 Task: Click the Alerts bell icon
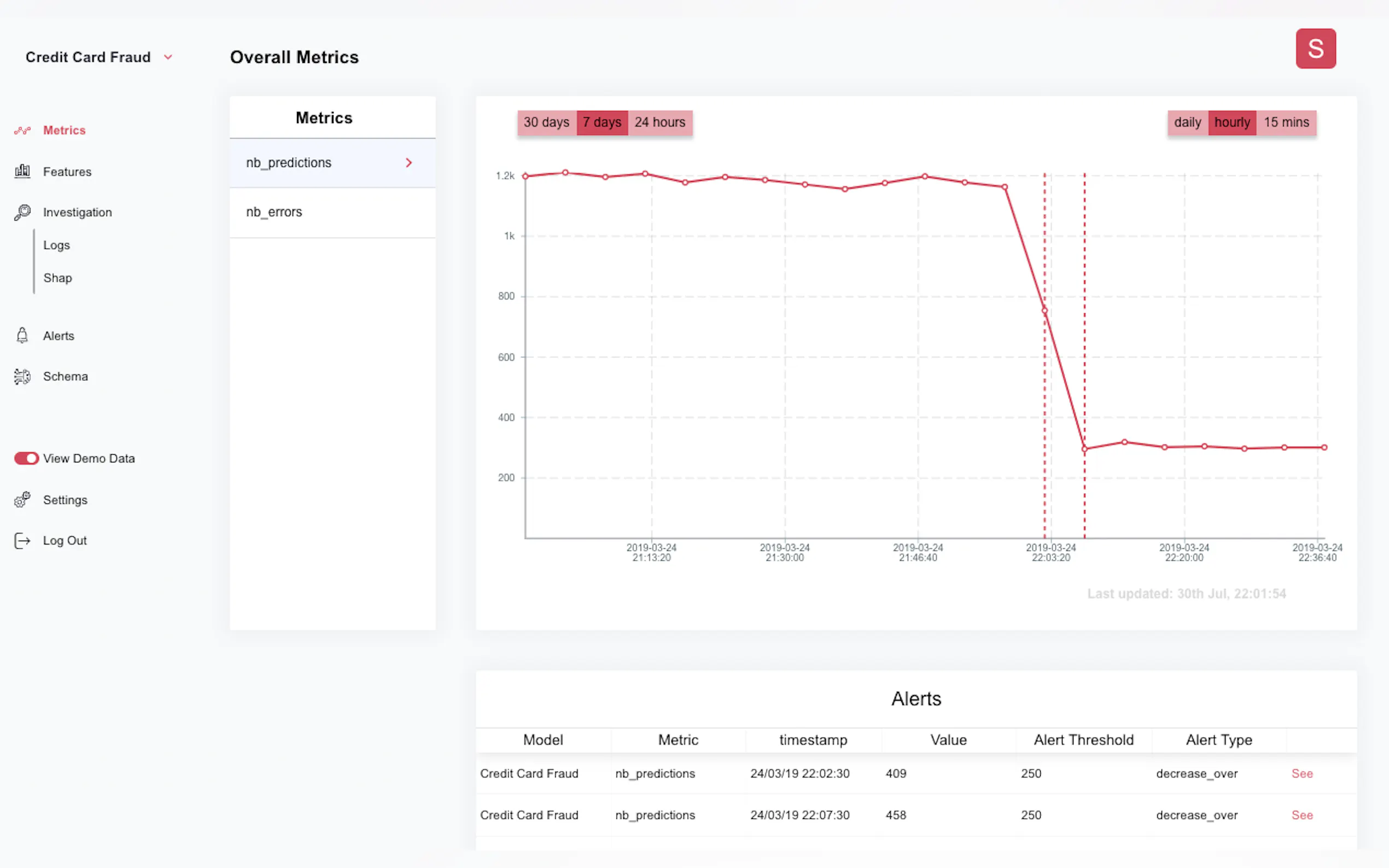coord(22,335)
